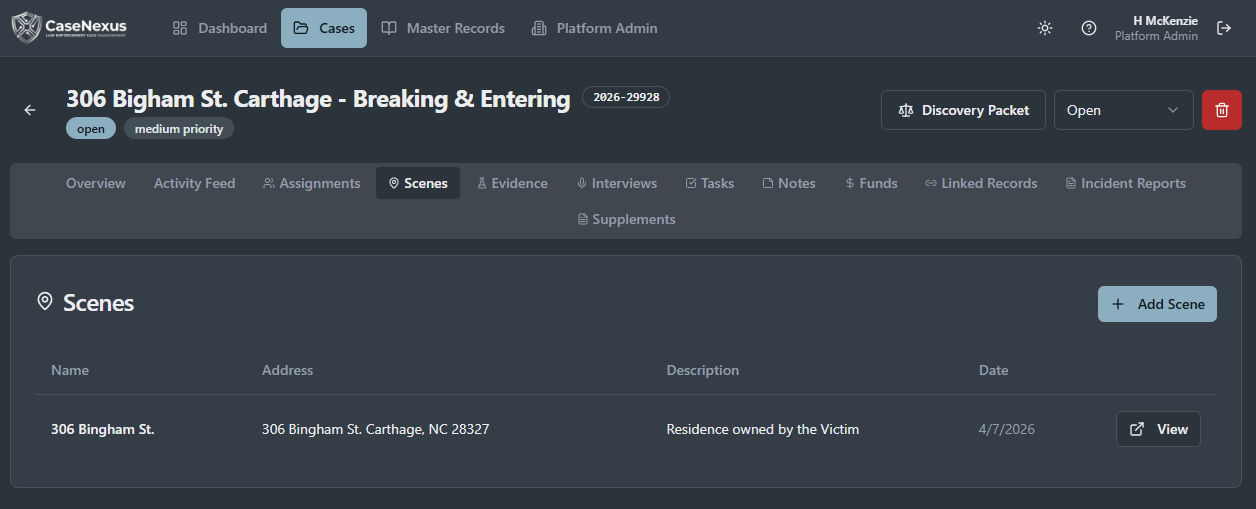Open Master Records in top navigation
This screenshot has height=509, width=1256.
[x=443, y=28]
